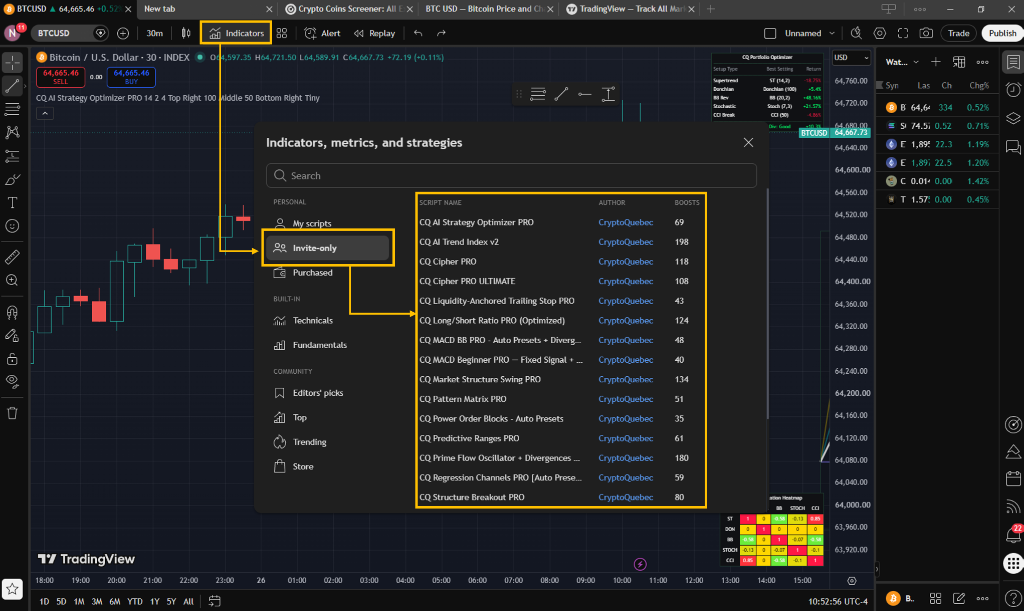The width and height of the screenshot is (1024, 611).
Task: Select the Text annotation tool
Action: 12,203
